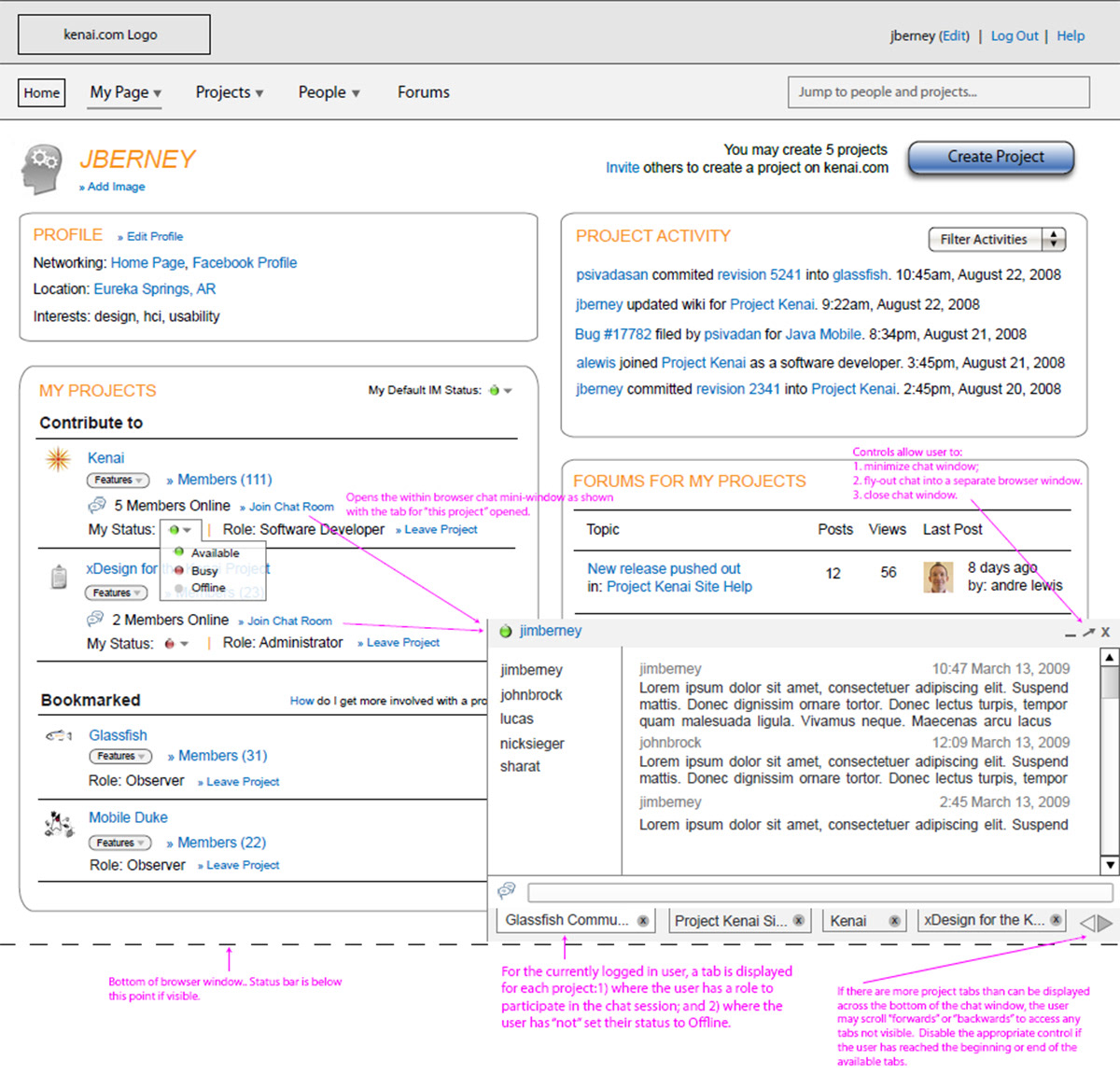
Task: Open Facebook Profile link
Action: [245, 263]
